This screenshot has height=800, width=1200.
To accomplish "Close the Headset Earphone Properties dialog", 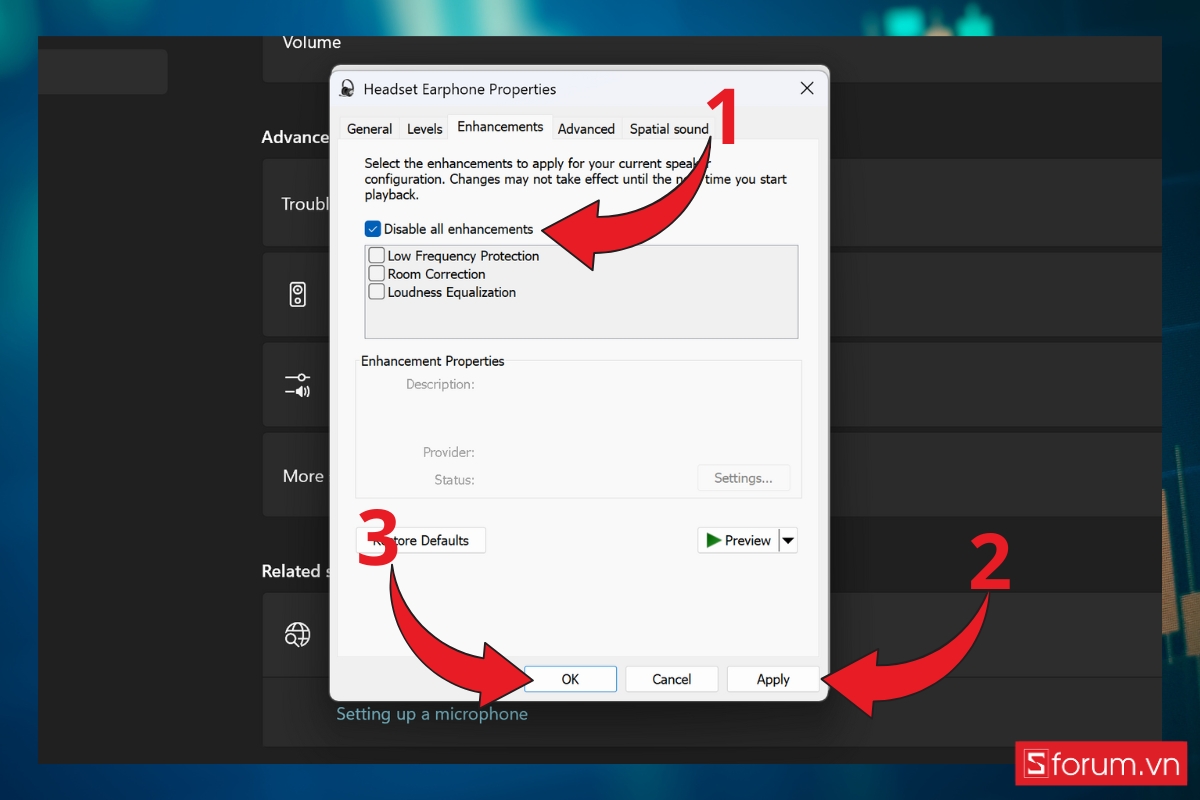I will click(807, 88).
